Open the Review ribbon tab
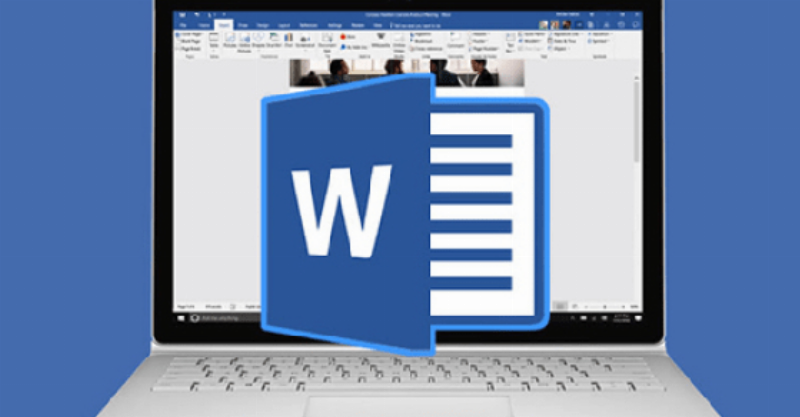Viewport: 800px width, 417px height. (x=358, y=26)
